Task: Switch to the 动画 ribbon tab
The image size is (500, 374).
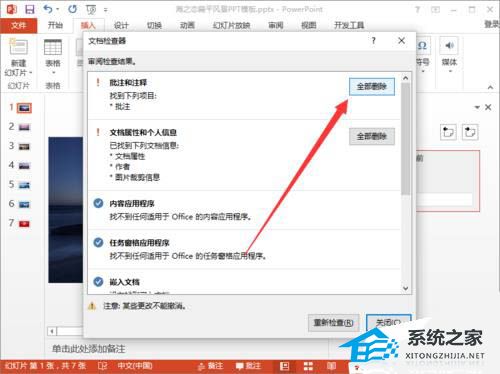Action: point(187,25)
